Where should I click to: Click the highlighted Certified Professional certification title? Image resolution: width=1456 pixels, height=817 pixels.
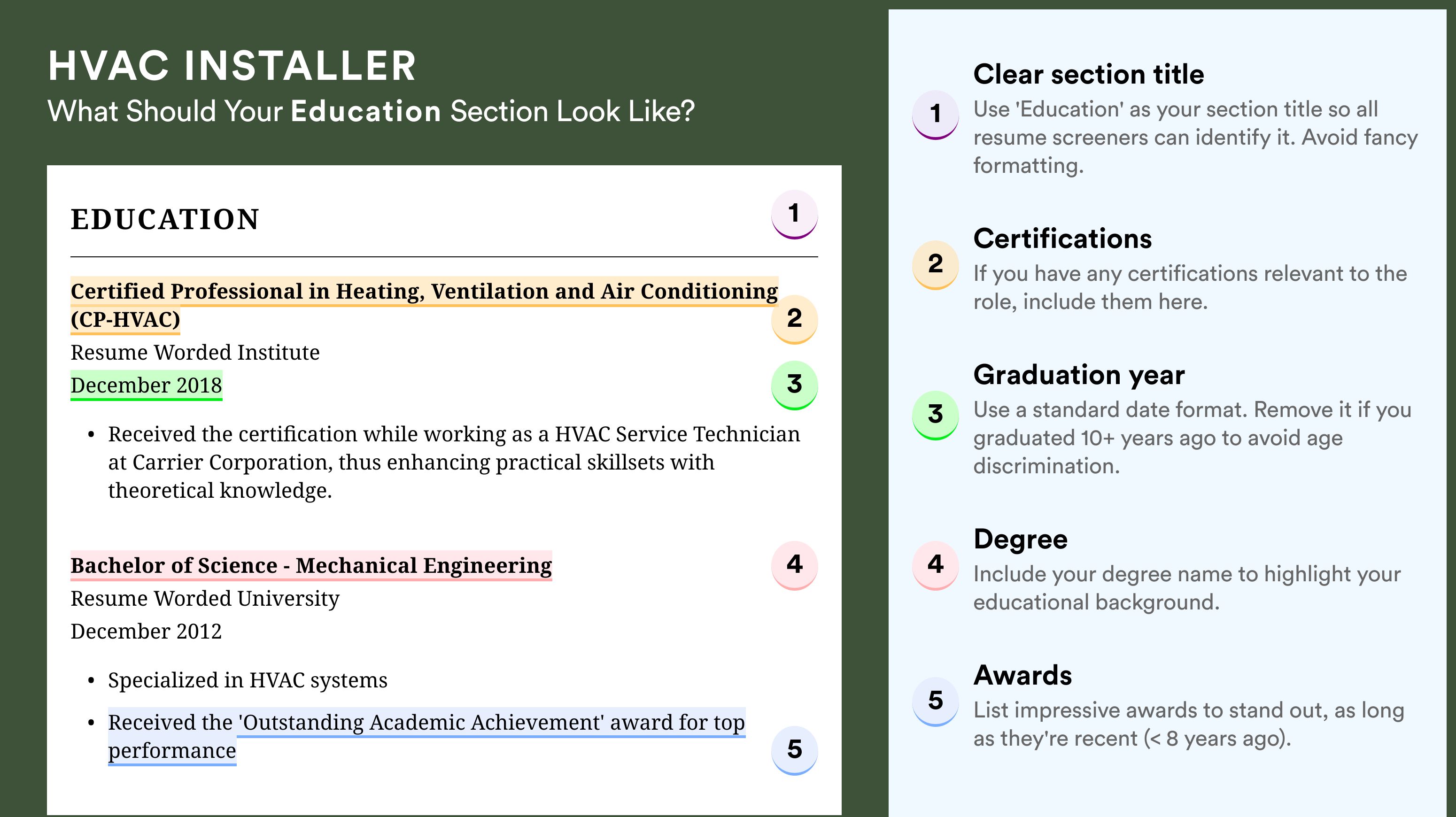tap(424, 305)
